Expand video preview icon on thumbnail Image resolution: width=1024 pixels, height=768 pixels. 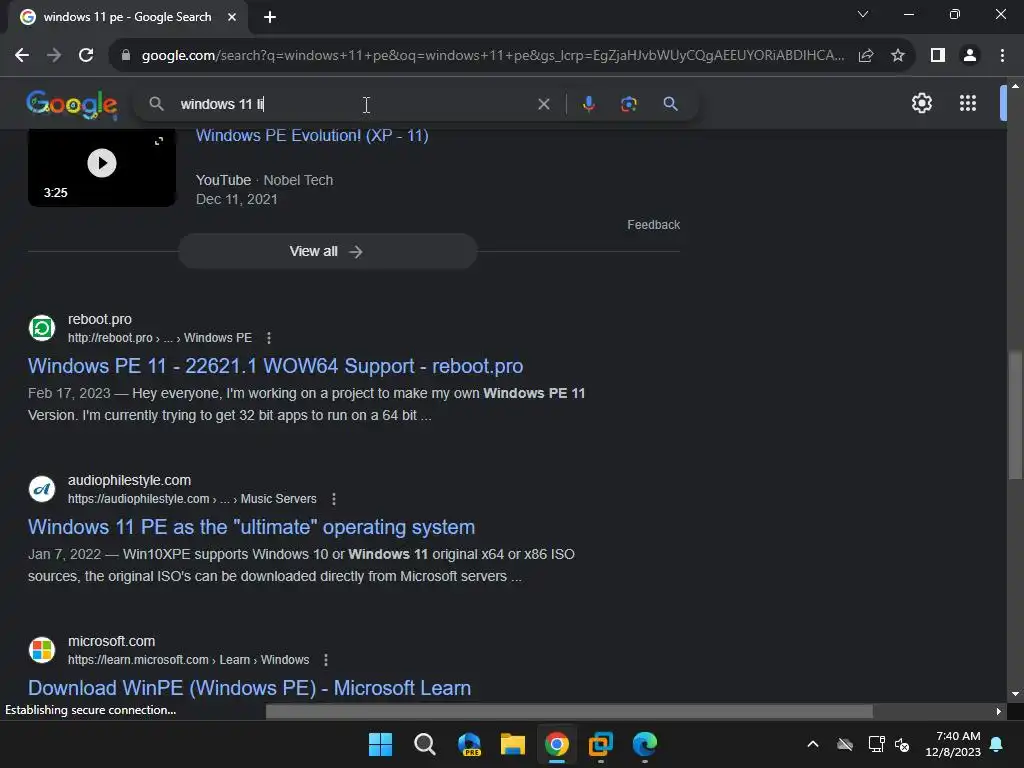click(159, 141)
